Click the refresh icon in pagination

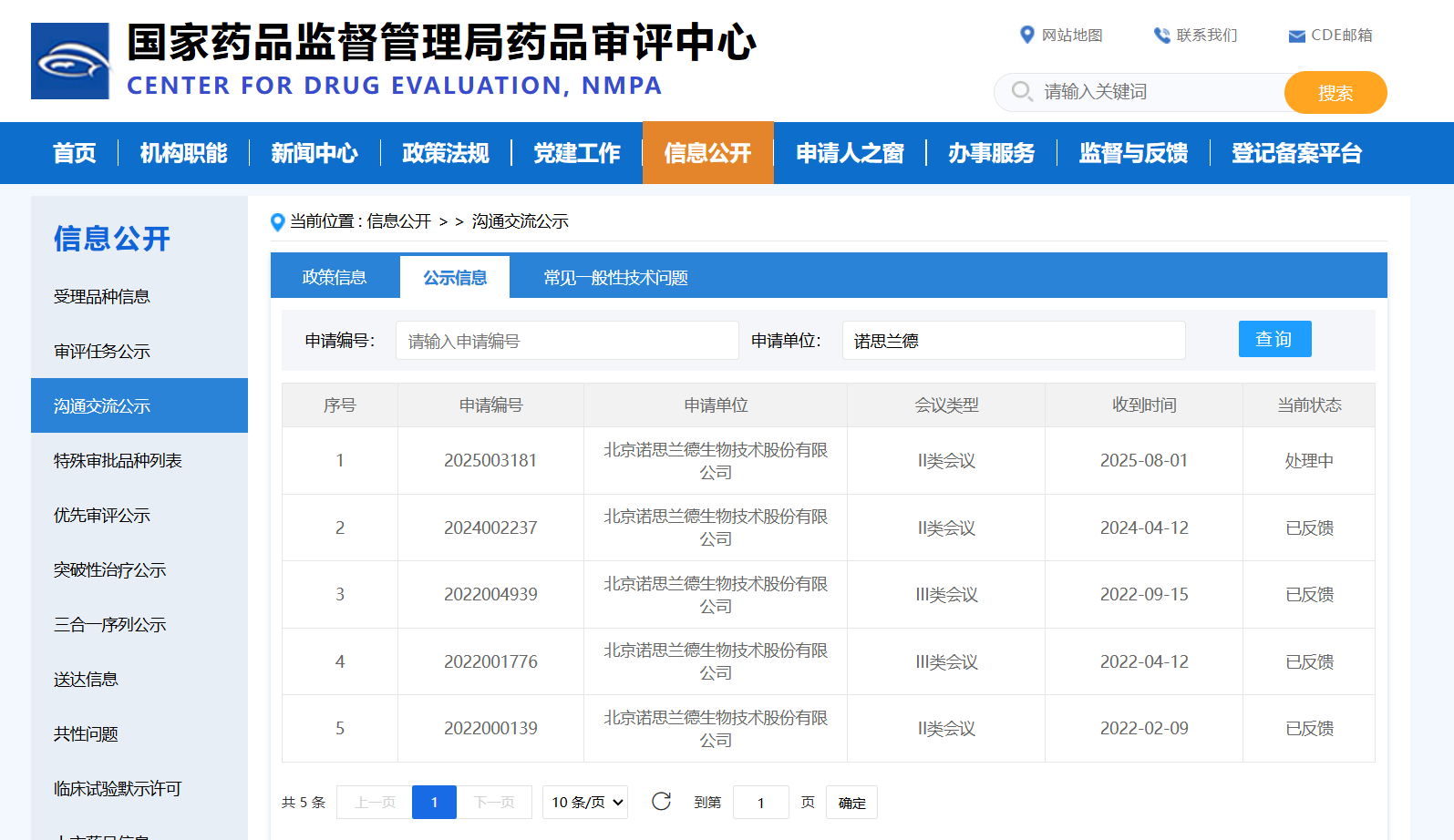(661, 801)
